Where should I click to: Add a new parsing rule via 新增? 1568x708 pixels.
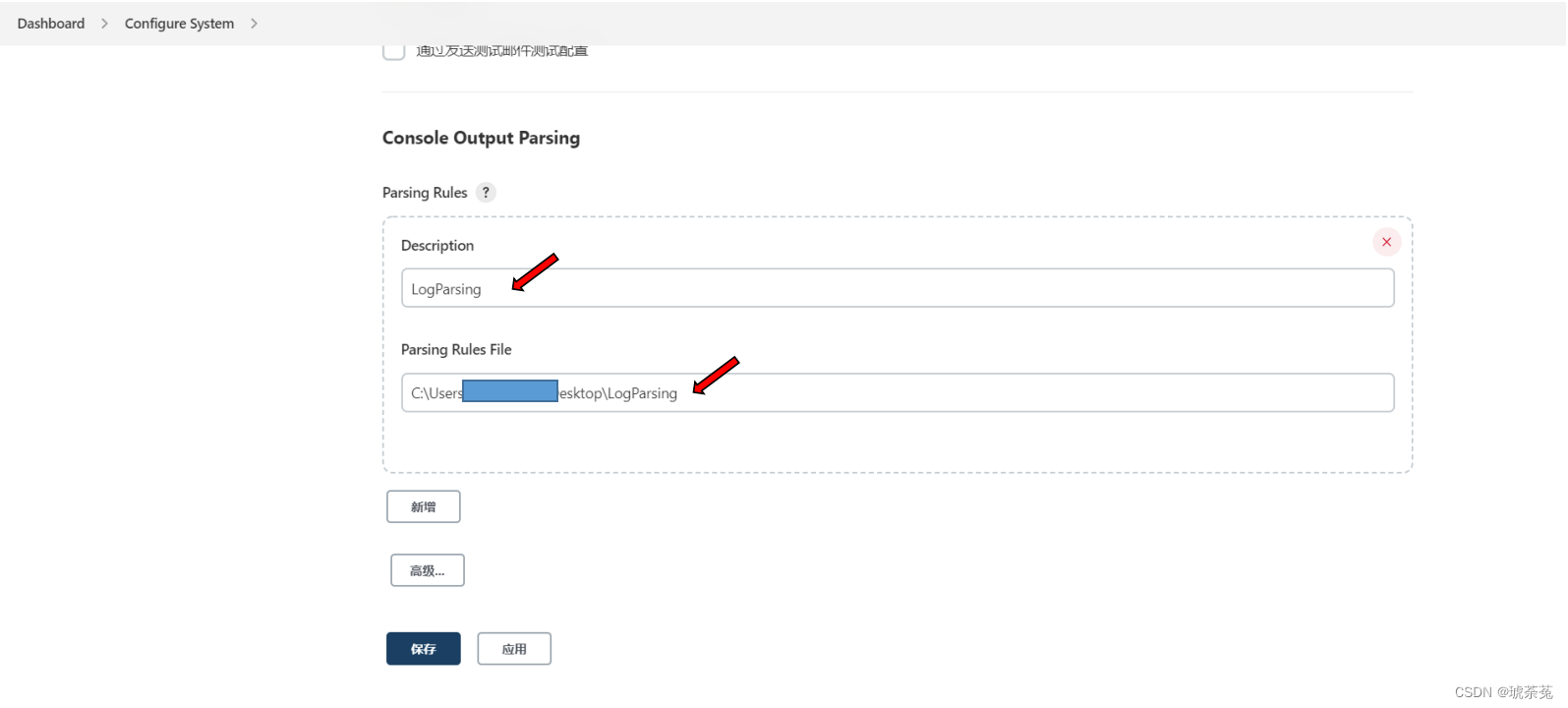pos(424,507)
